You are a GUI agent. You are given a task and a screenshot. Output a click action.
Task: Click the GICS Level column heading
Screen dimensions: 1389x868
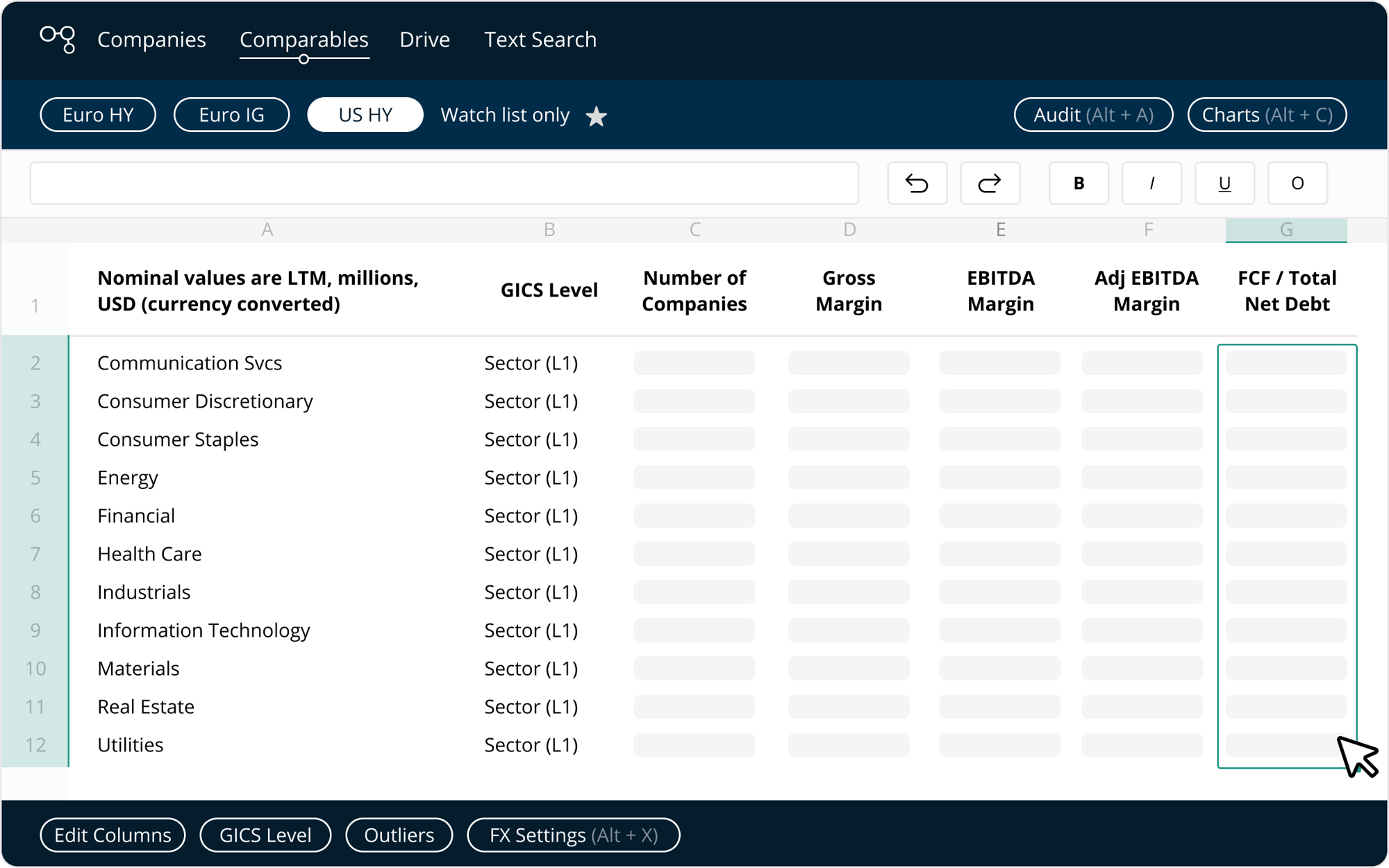[549, 290]
